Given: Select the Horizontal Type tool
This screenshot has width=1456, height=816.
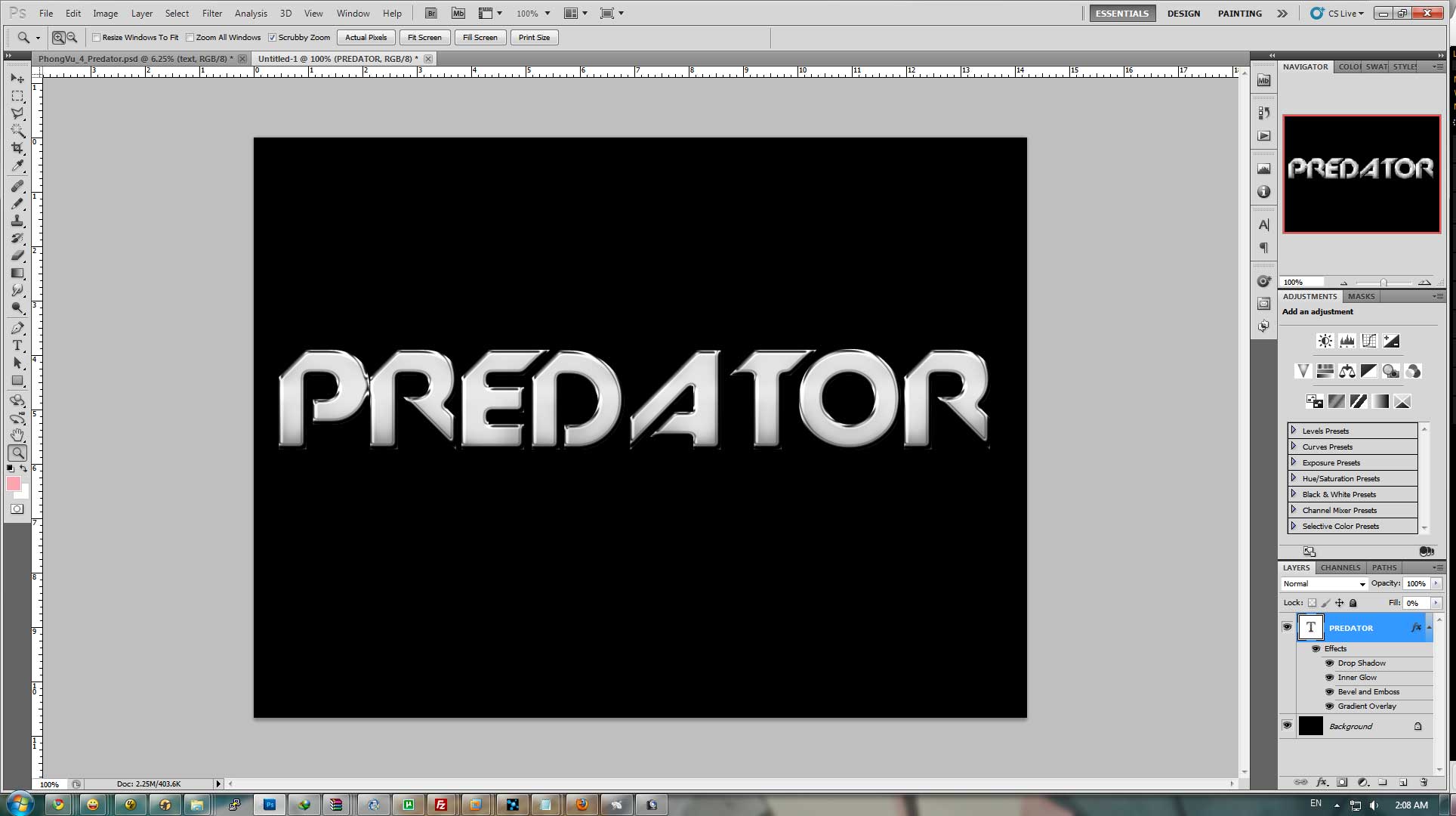Looking at the screenshot, I should tap(17, 345).
